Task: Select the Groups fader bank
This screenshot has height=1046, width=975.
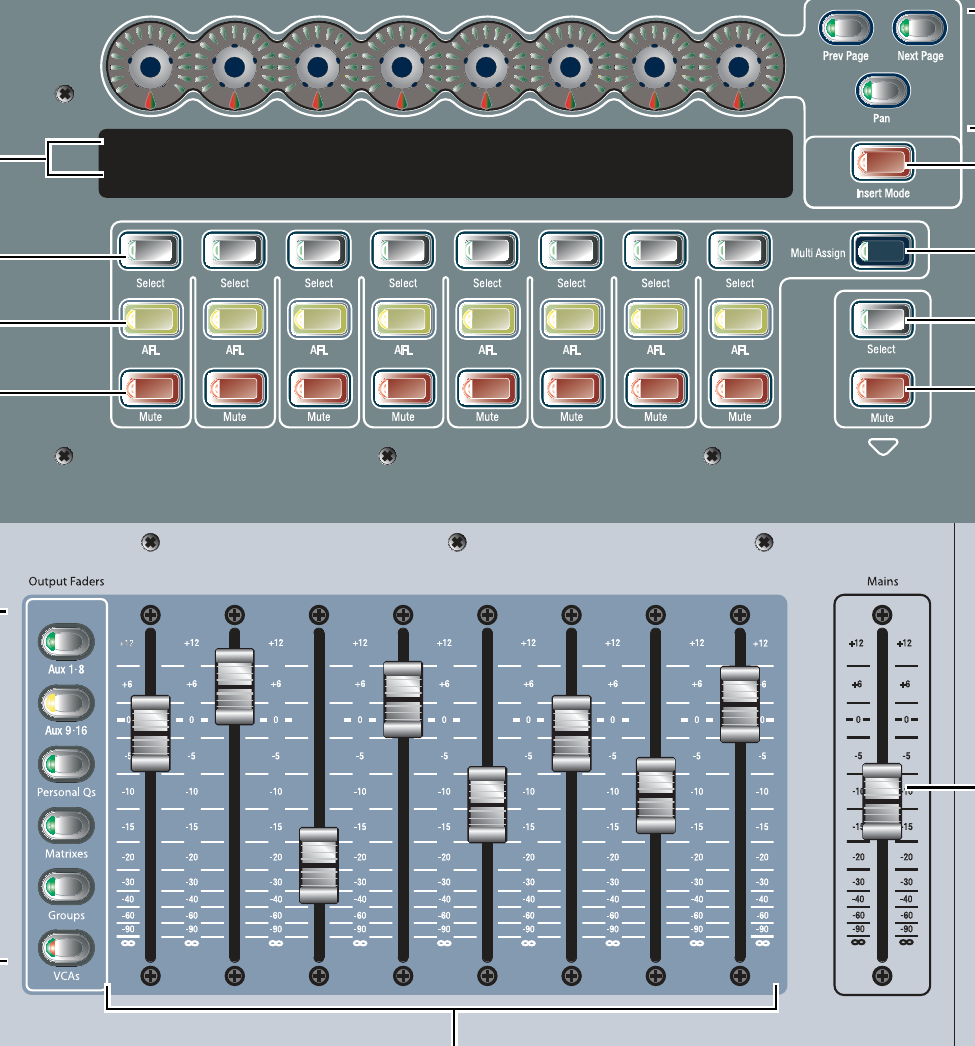Action: 66,887
